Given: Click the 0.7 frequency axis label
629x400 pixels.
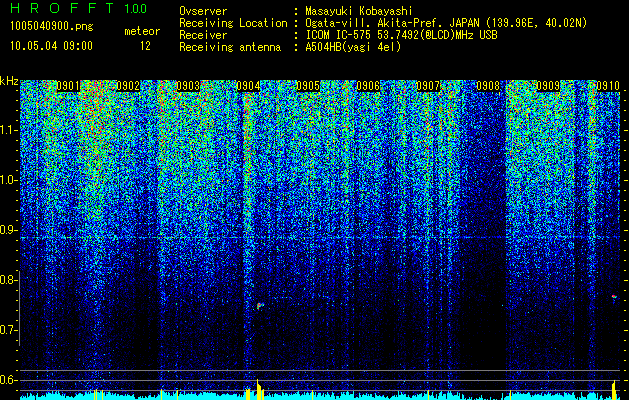Looking at the screenshot, I should coord(9,330).
